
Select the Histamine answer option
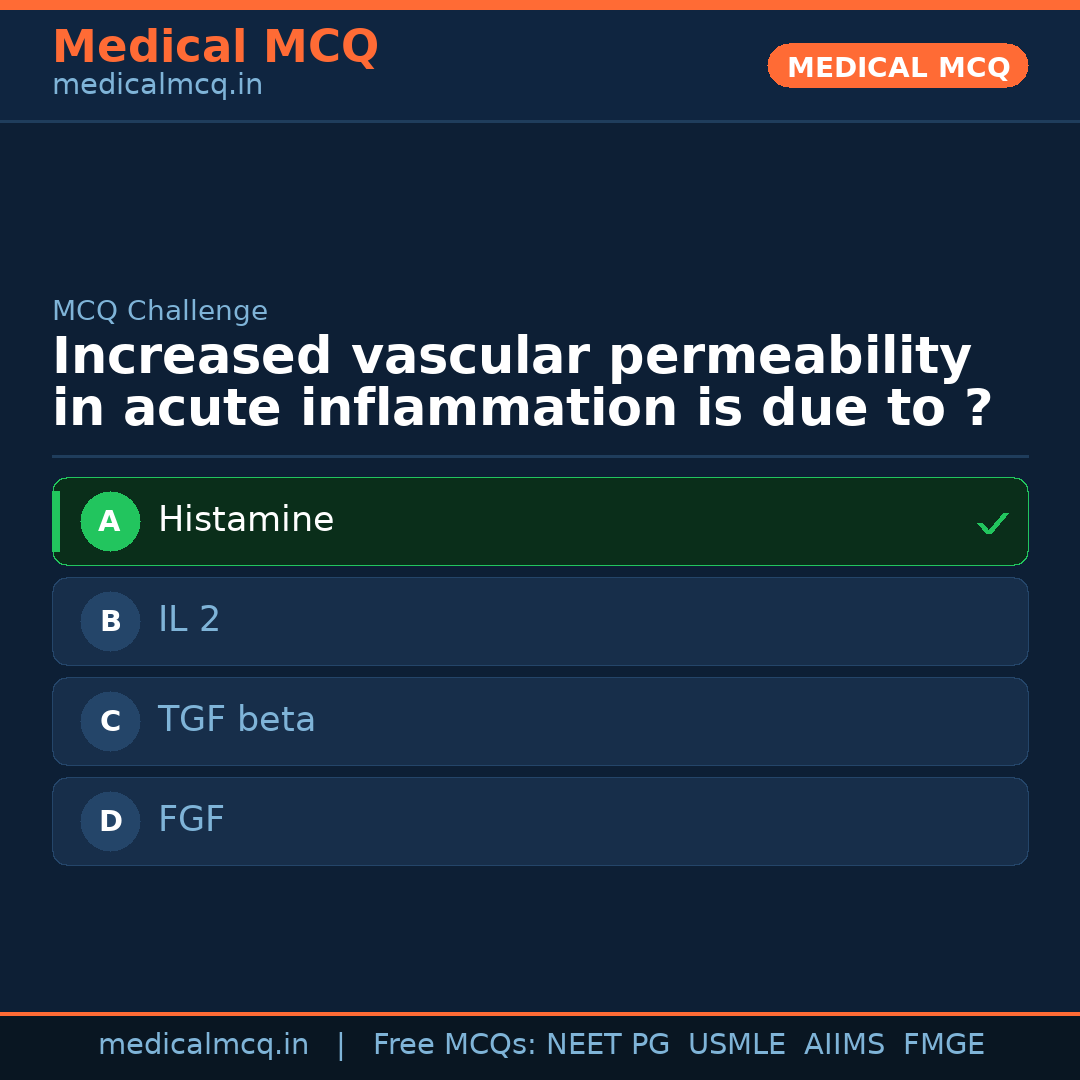pos(540,521)
